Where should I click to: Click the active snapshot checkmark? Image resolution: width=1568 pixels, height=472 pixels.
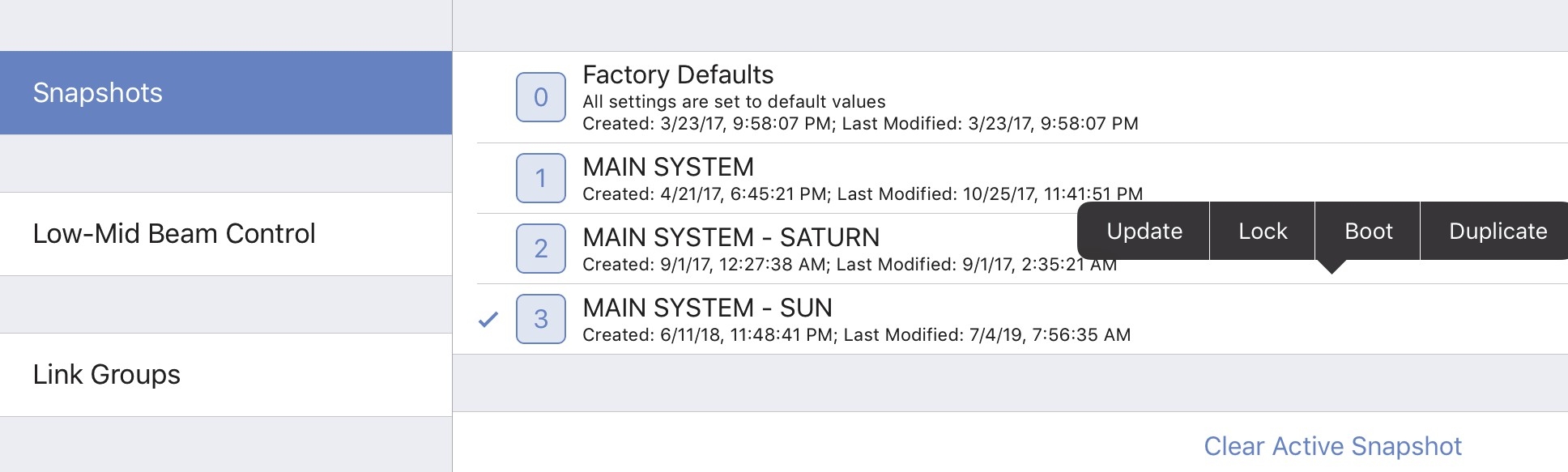(x=488, y=319)
